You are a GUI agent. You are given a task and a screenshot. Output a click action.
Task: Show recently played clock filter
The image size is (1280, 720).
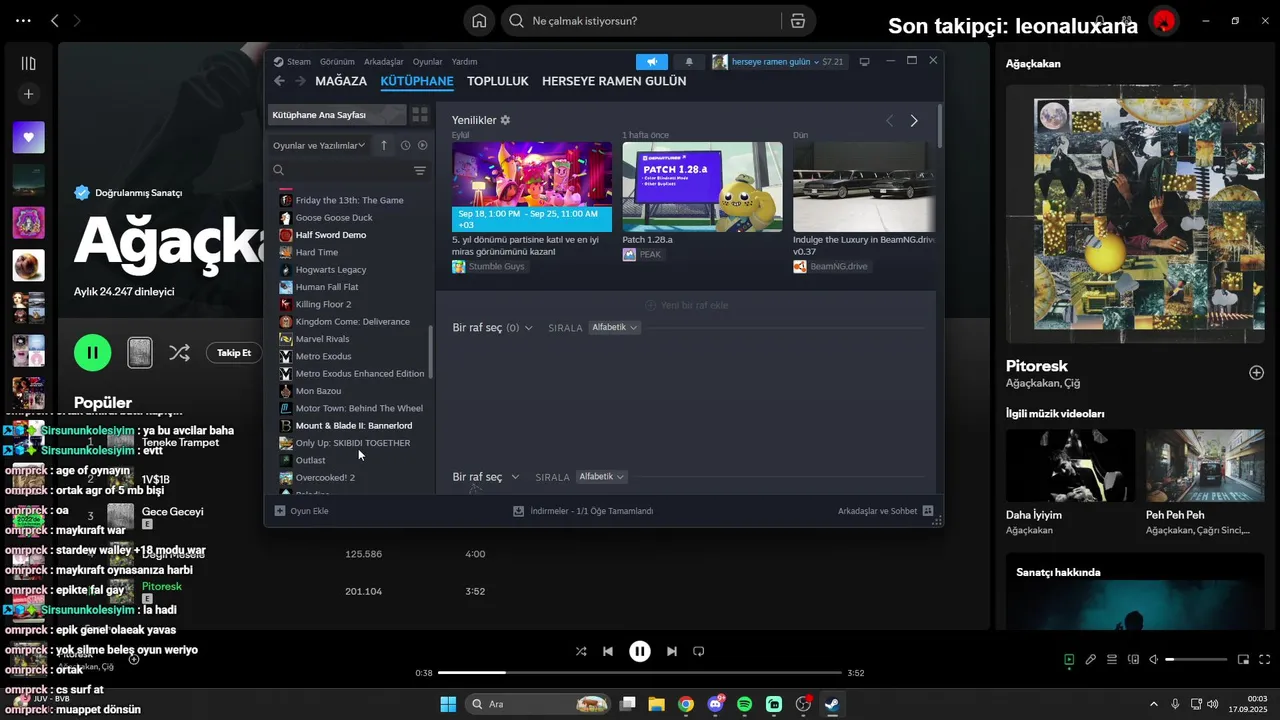coord(405,145)
